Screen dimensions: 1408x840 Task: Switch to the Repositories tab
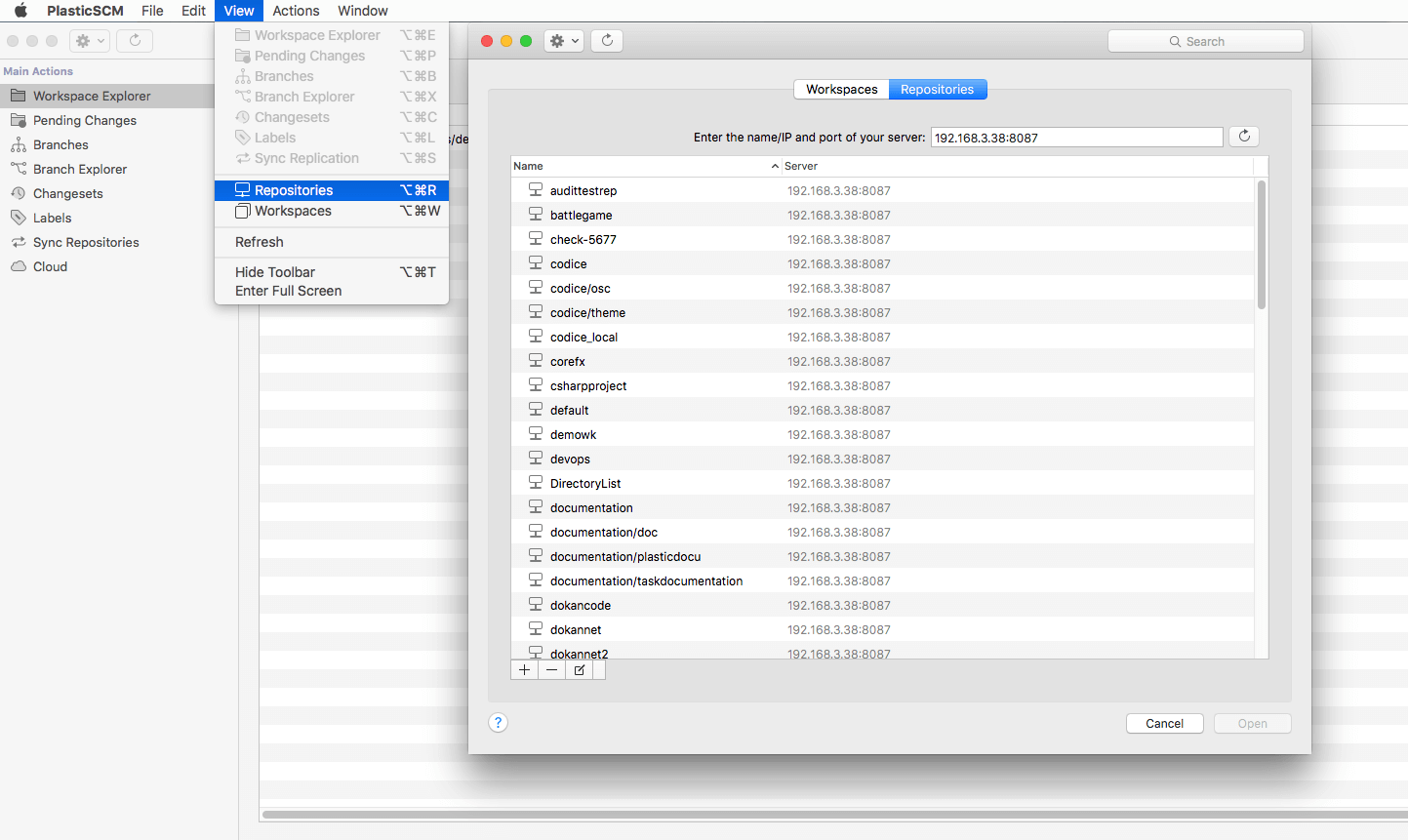[938, 89]
